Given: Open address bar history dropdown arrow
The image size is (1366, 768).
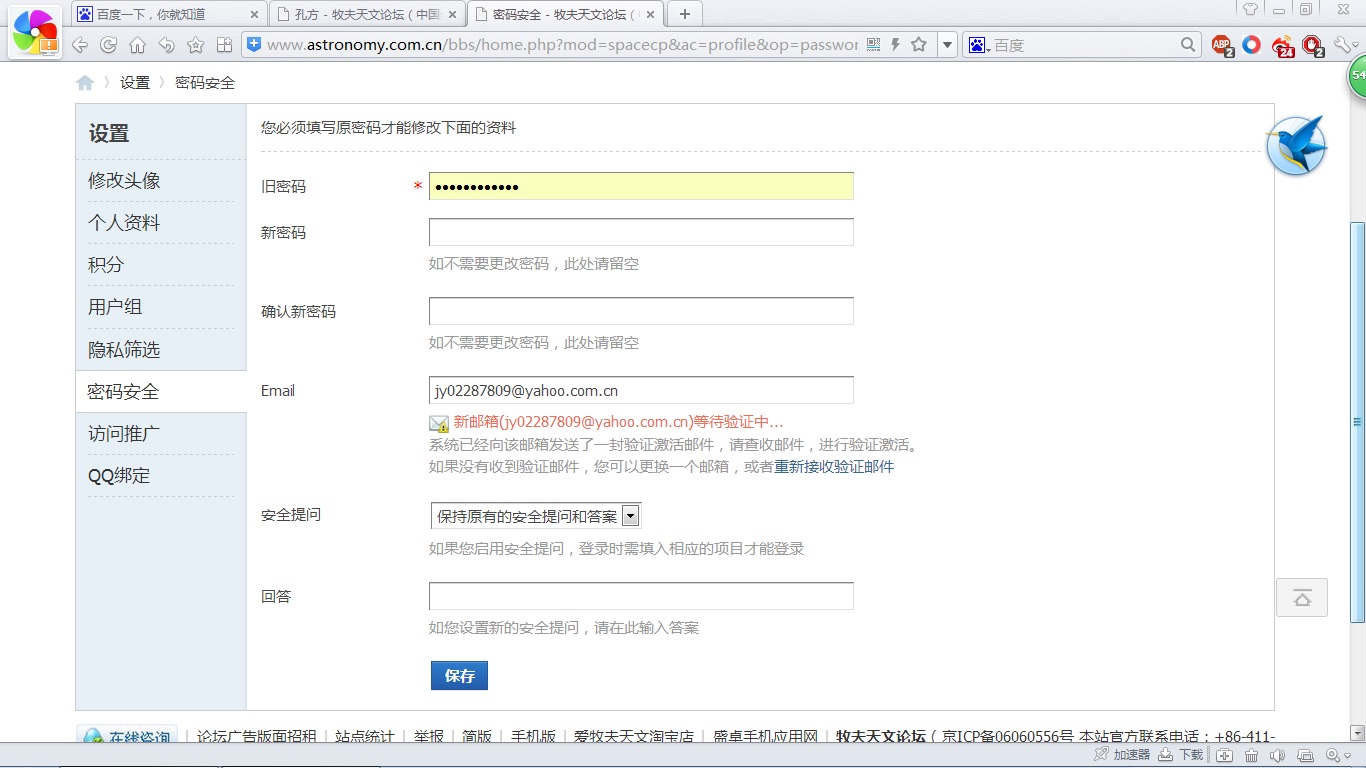Looking at the screenshot, I should point(947,45).
